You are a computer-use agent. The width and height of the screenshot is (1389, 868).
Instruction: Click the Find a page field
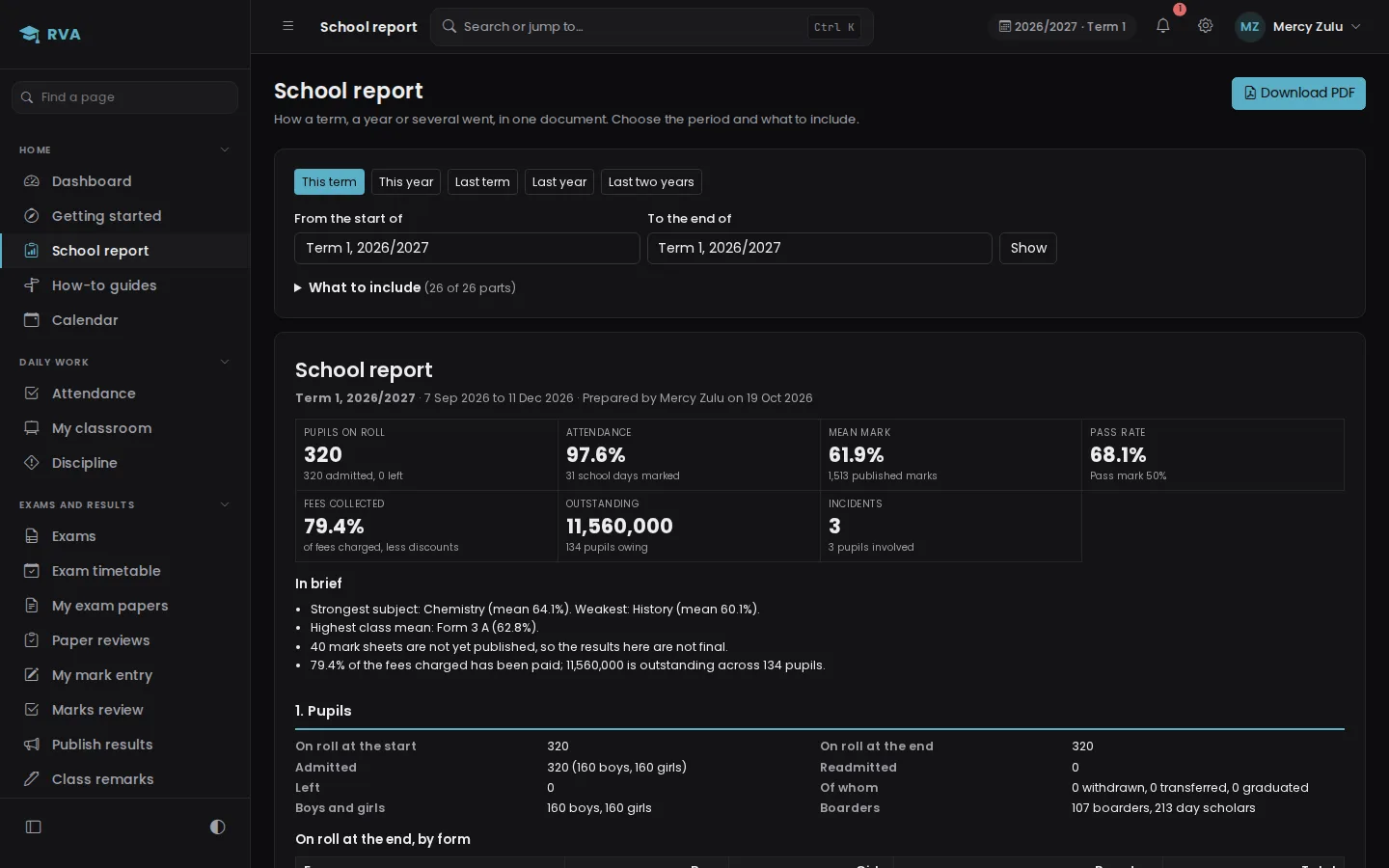coord(124,97)
